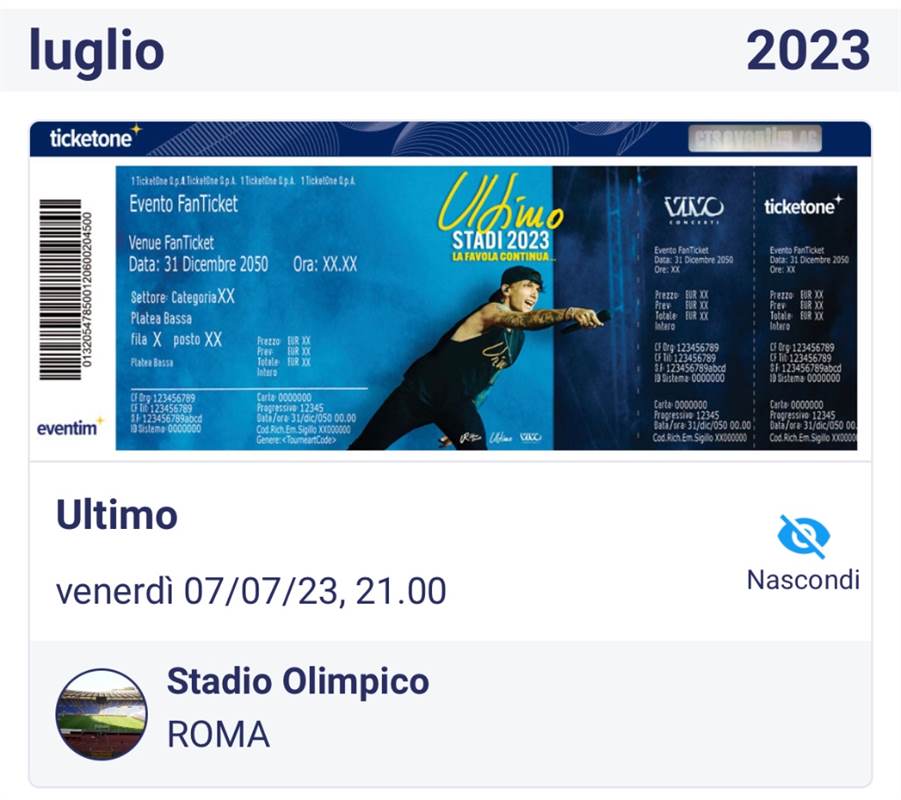Screen dimensions: 901x800
Task: Click the luglio month header
Action: 97,51
